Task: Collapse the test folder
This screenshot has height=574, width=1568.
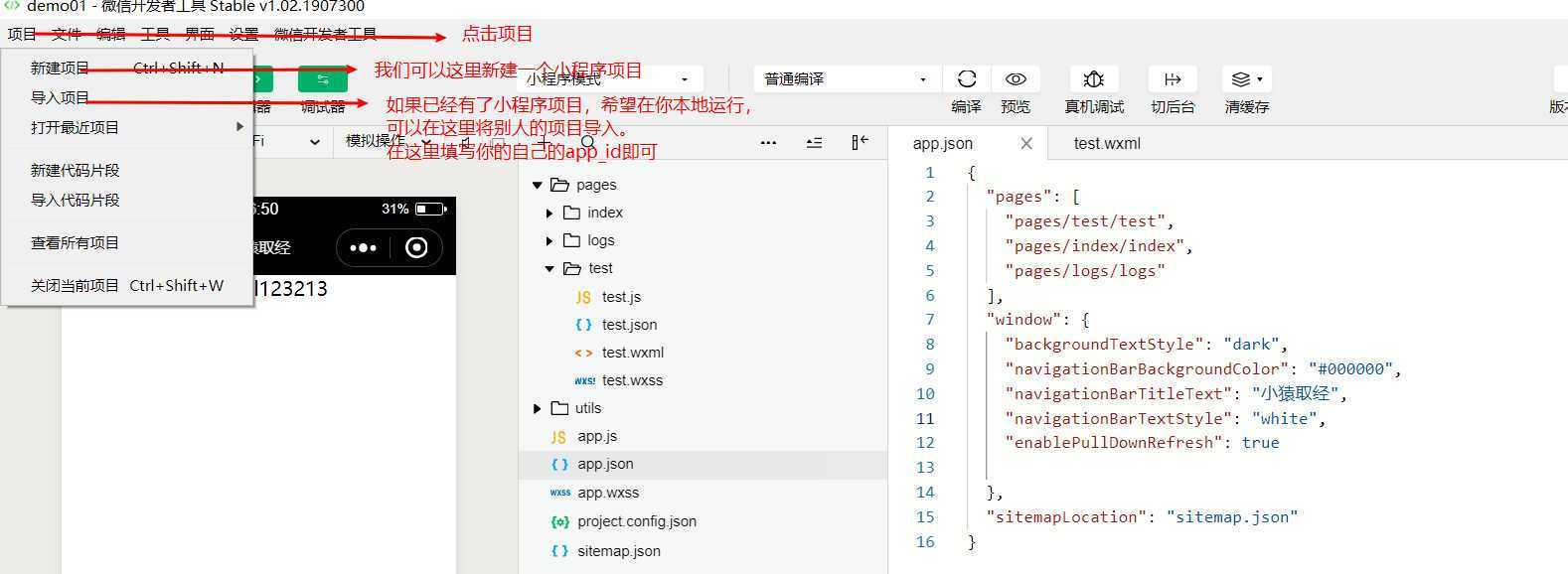Action: click(549, 268)
